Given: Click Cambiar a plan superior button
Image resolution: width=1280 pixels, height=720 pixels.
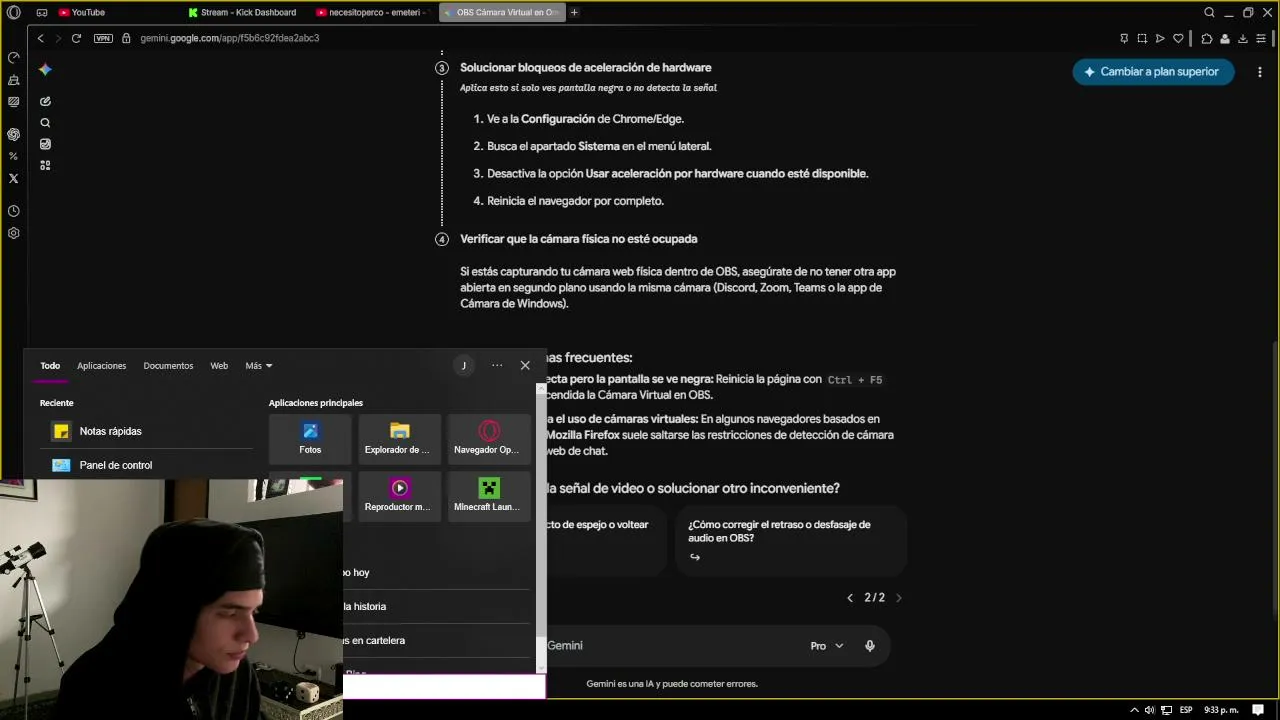Looking at the screenshot, I should (x=1153, y=72).
